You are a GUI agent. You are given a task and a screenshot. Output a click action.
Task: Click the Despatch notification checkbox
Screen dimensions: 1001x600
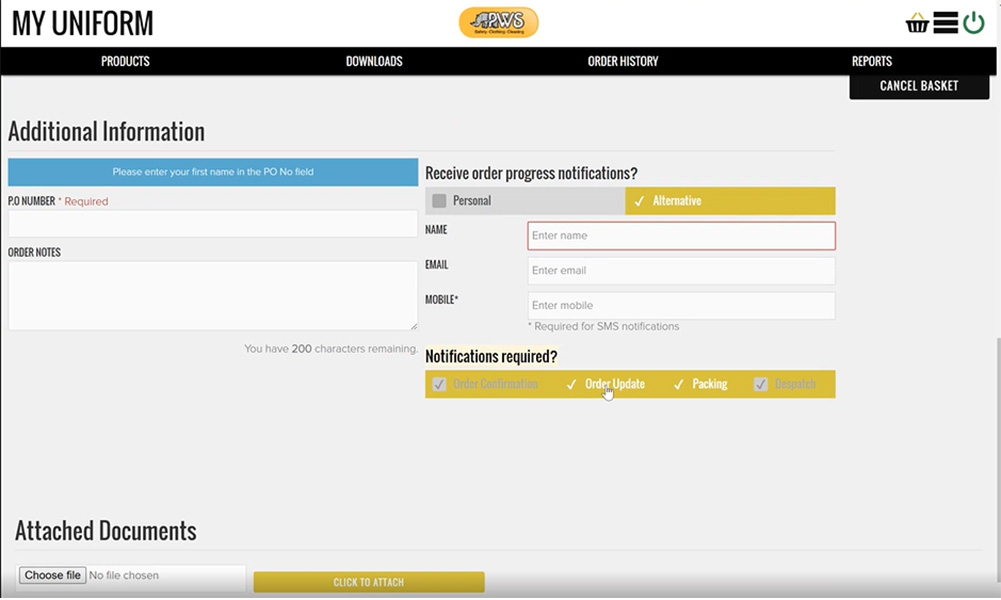tap(761, 384)
